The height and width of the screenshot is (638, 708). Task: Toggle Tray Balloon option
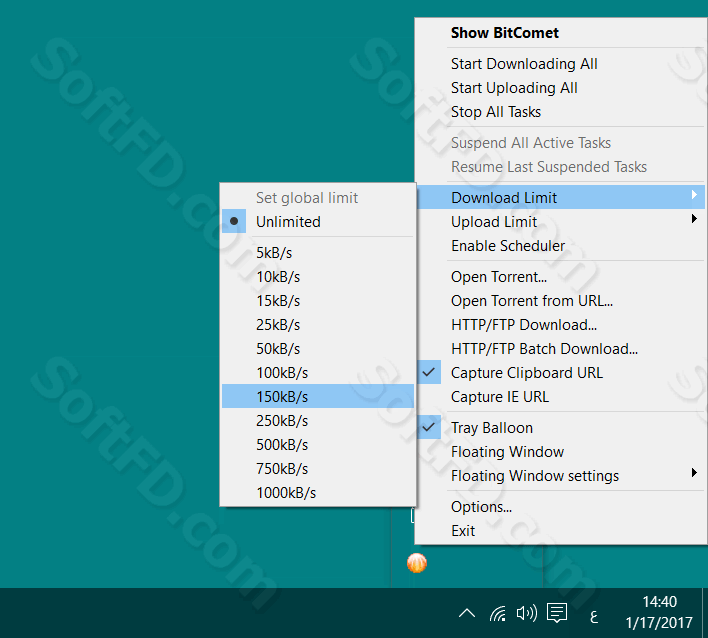point(560,428)
